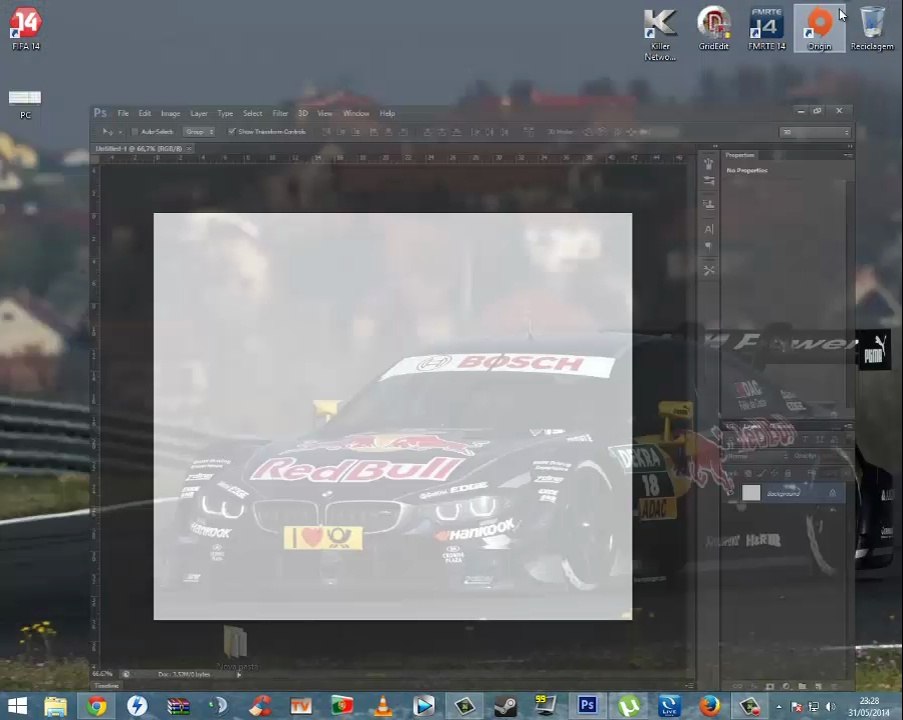Viewport: 903px width, 720px height.
Task: Open WinRAR from the taskbar
Action: coord(178,706)
